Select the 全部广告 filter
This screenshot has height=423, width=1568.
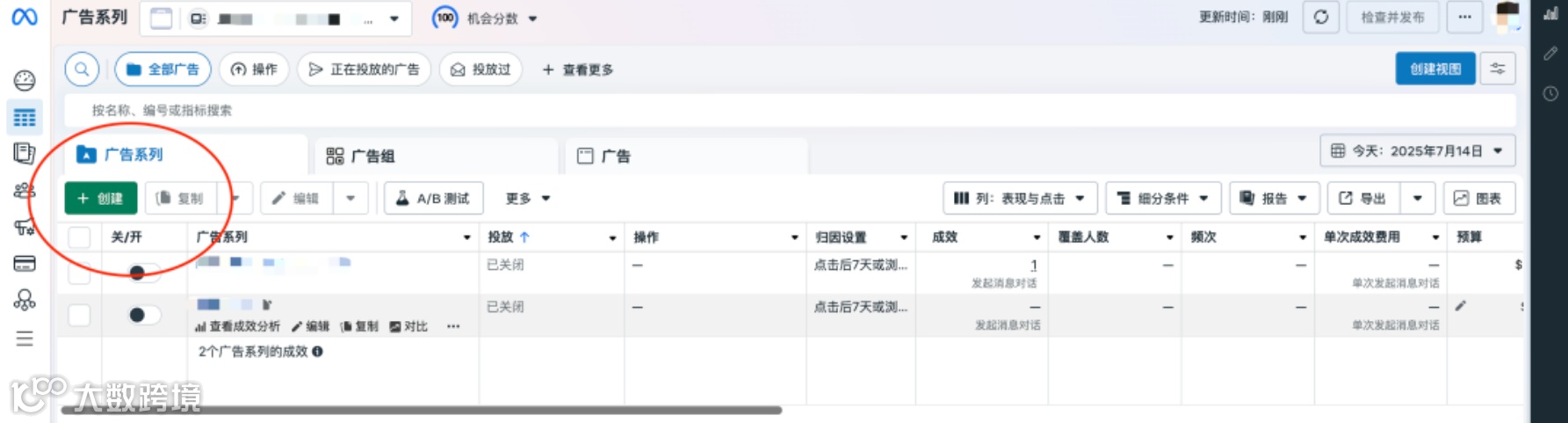163,69
